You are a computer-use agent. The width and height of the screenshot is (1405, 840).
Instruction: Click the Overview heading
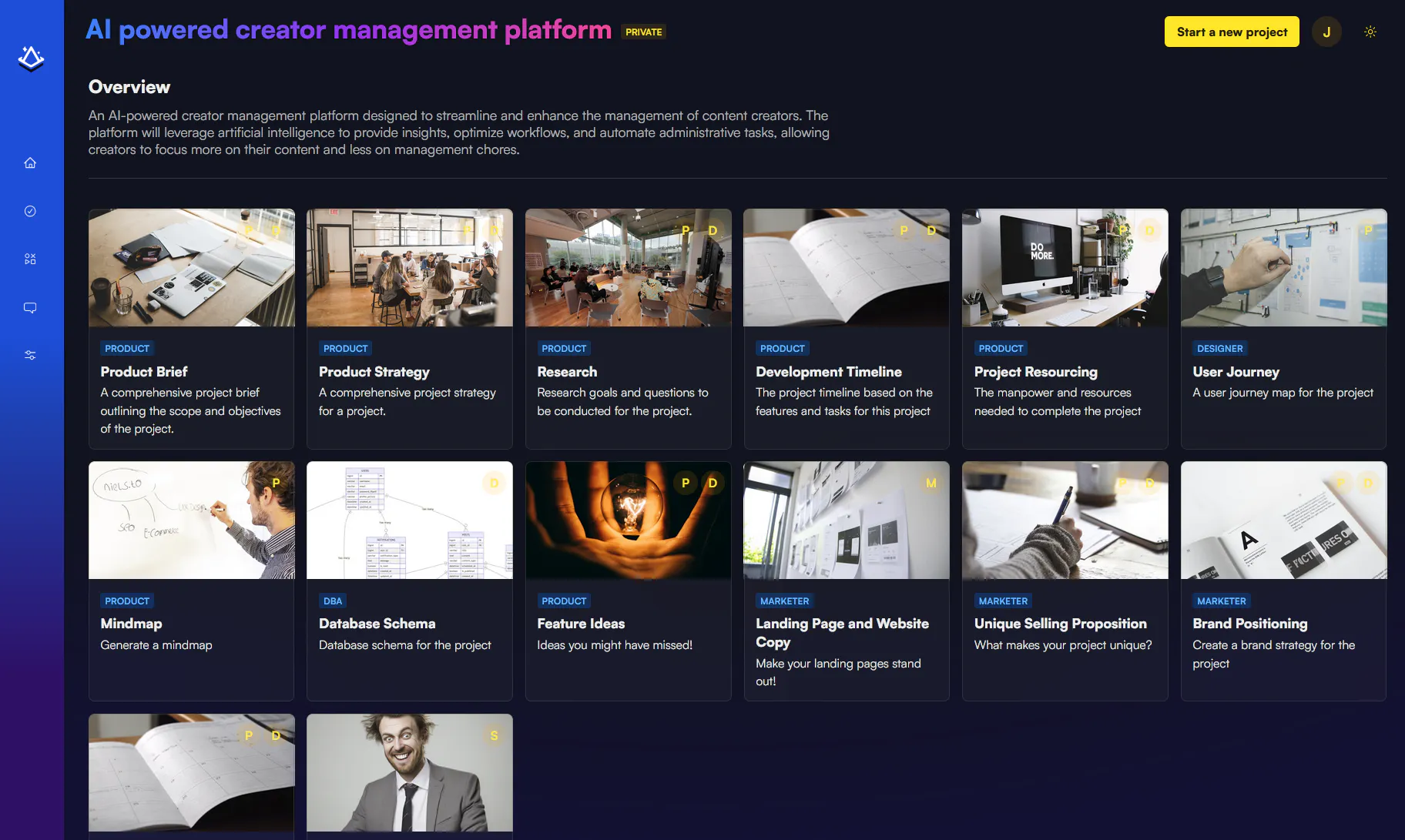[x=129, y=87]
